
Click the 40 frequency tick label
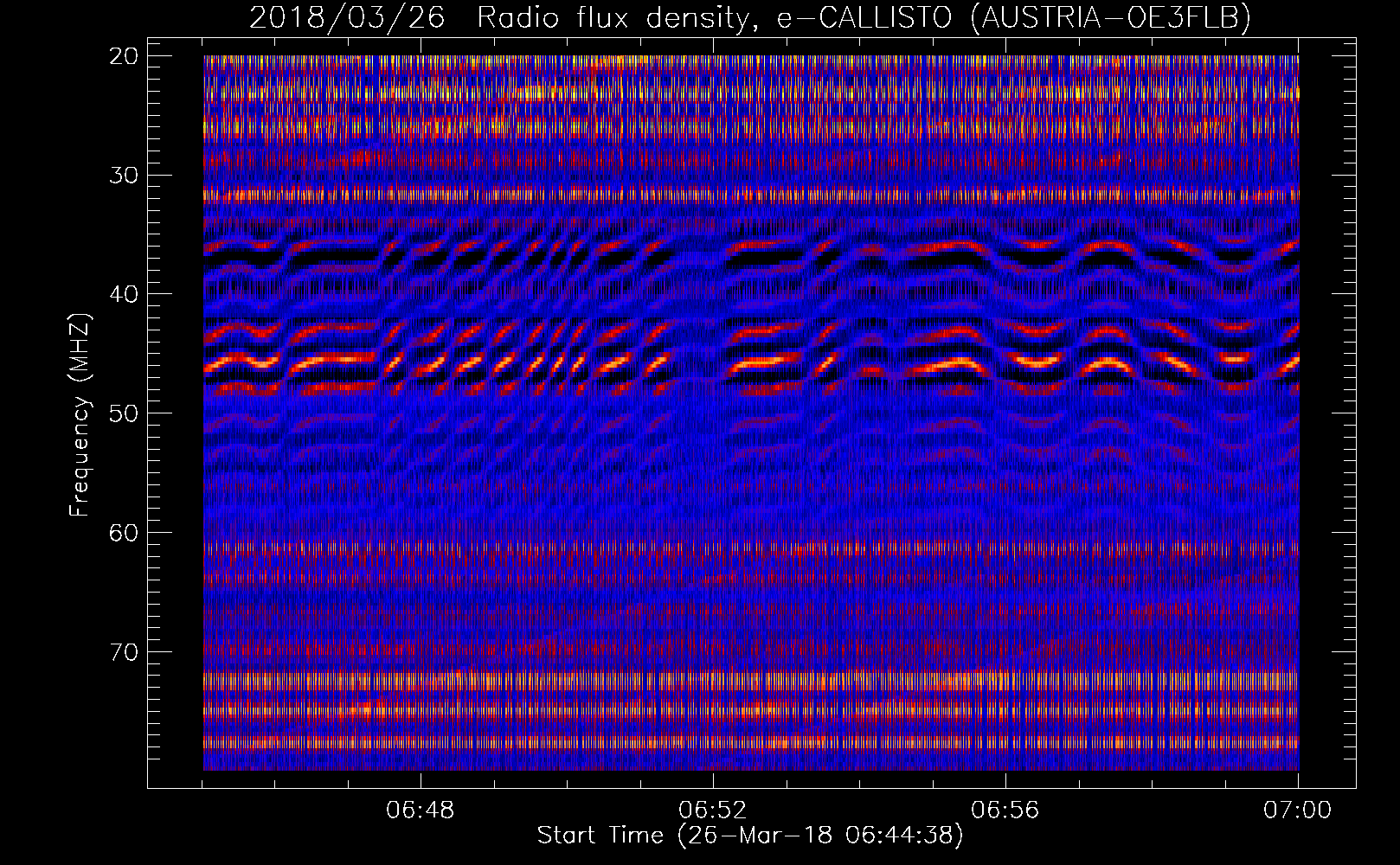125,294
